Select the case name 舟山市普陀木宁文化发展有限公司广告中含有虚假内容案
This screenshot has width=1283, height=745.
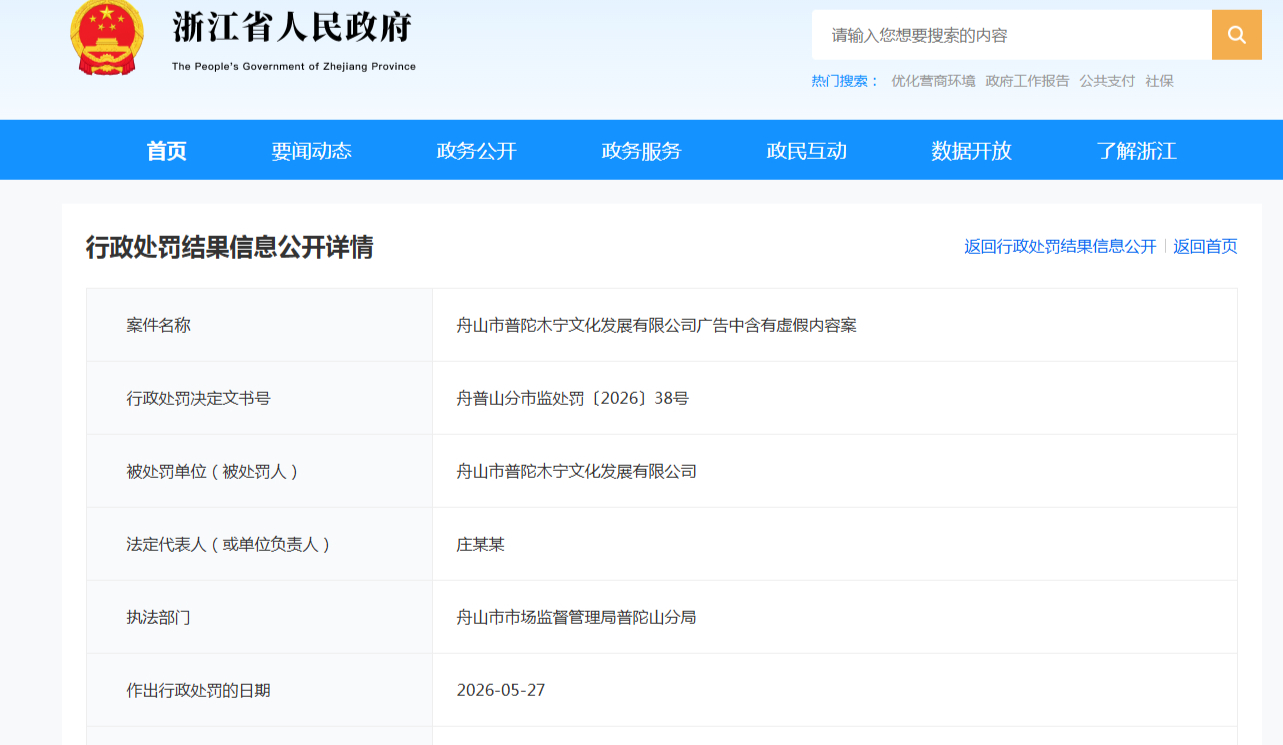[657, 325]
